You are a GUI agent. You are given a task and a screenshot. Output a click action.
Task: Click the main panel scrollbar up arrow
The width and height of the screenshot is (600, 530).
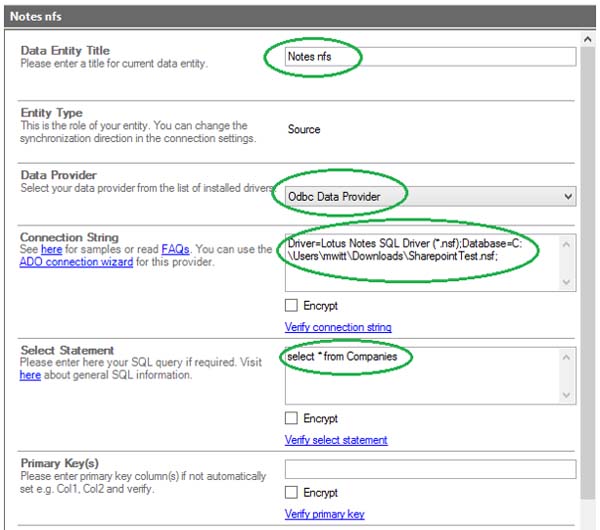(x=588, y=39)
